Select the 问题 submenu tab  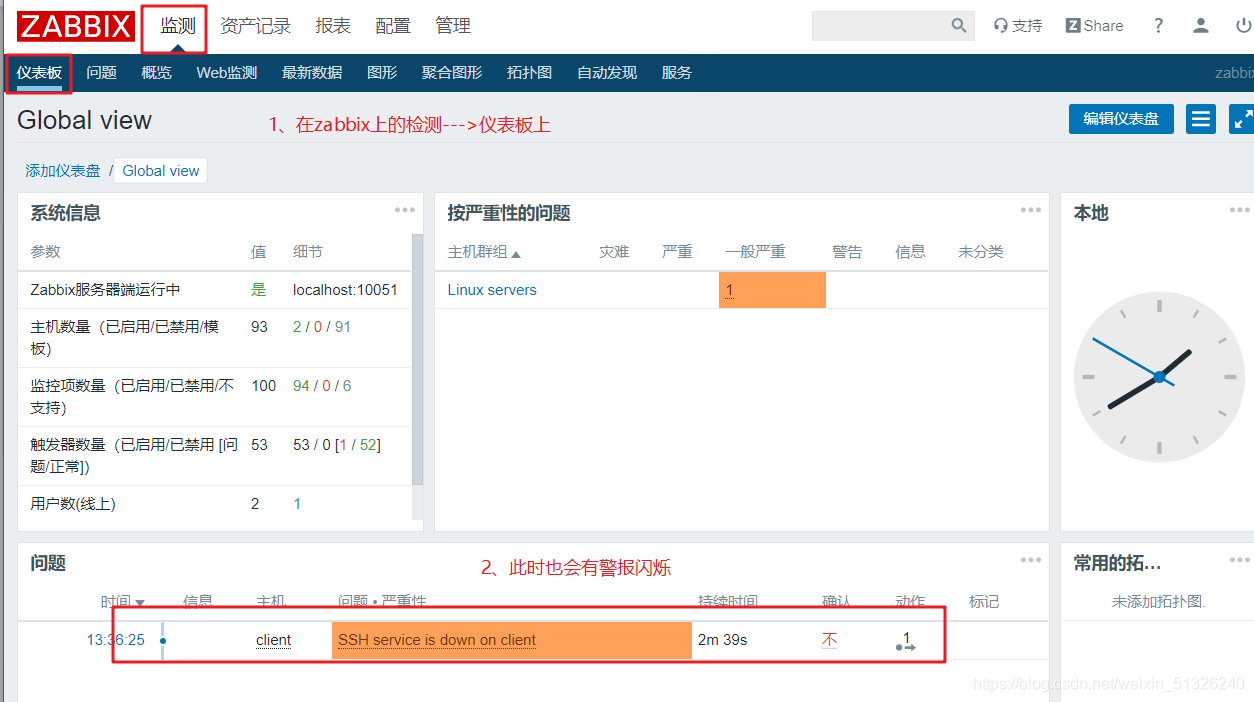[101, 72]
